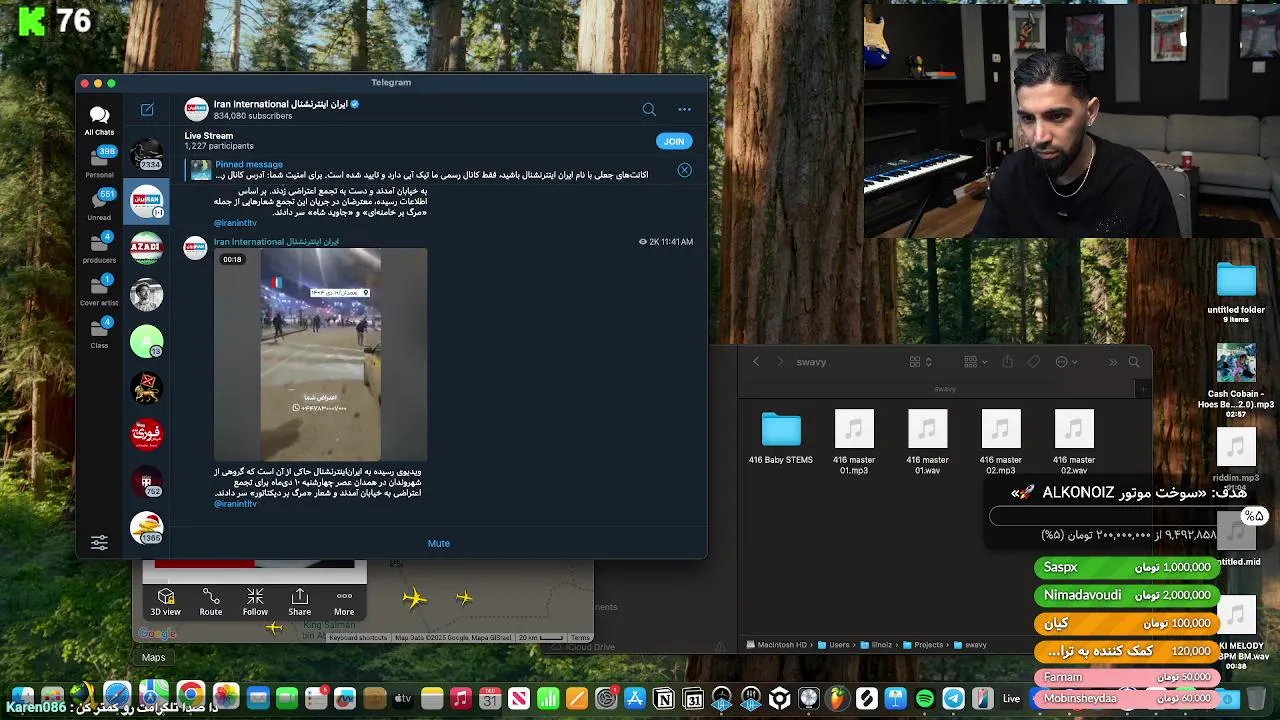Screen dimensions: 1280x720
Task: Open the Finder group-by dropdown
Action: pyautogui.click(x=976, y=362)
